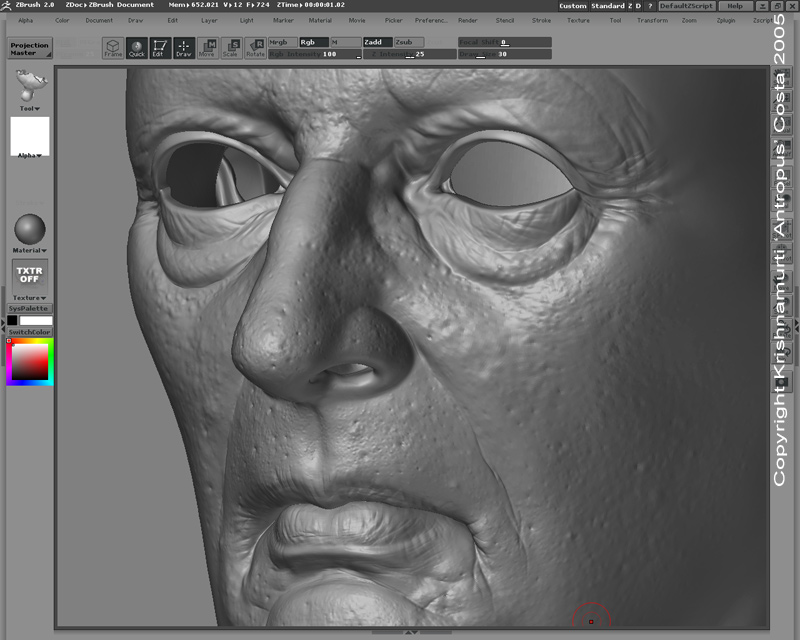This screenshot has width=800, height=640.
Task: Open the Preferences menu
Action: pyautogui.click(x=431, y=20)
